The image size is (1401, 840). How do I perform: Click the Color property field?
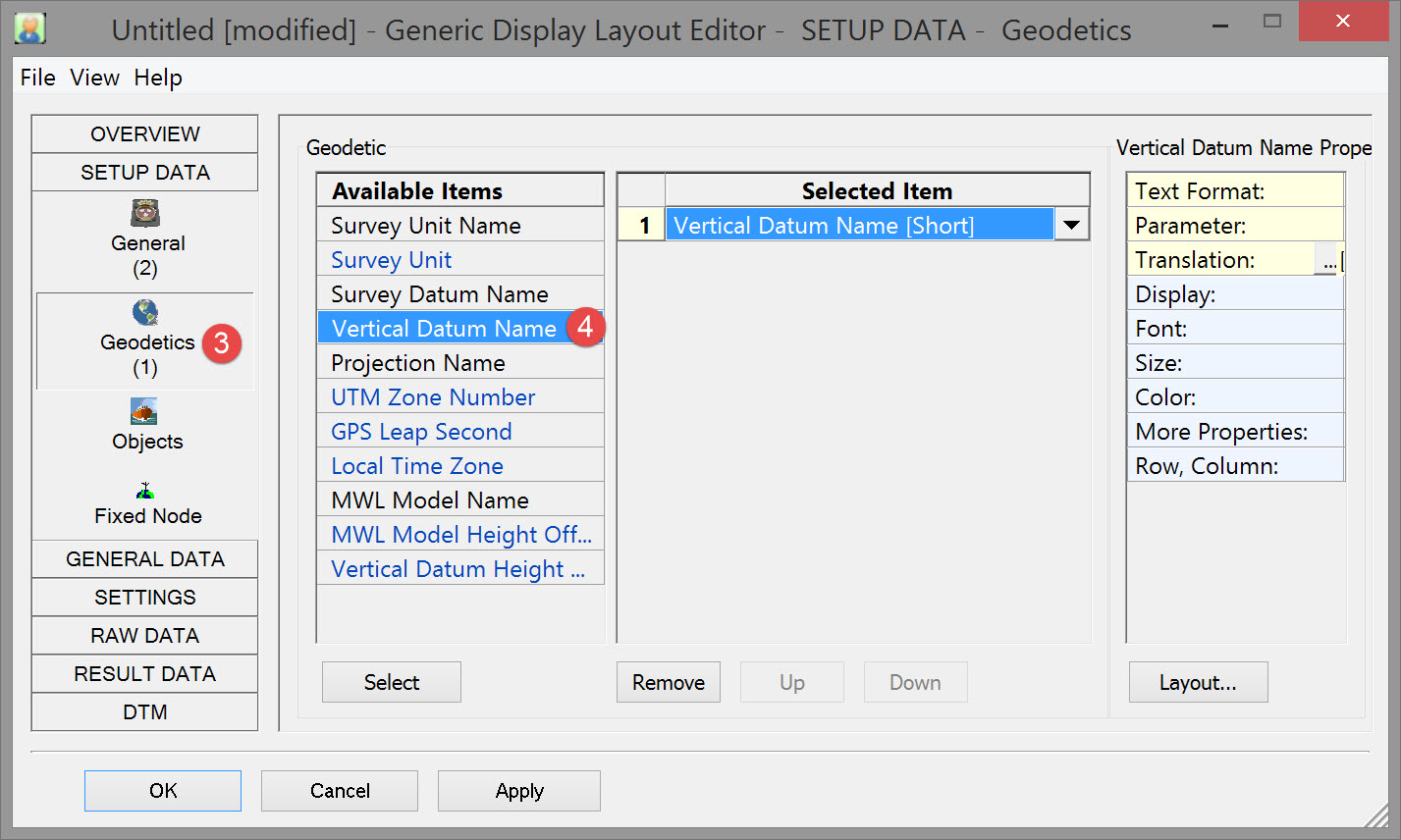pos(1235,397)
